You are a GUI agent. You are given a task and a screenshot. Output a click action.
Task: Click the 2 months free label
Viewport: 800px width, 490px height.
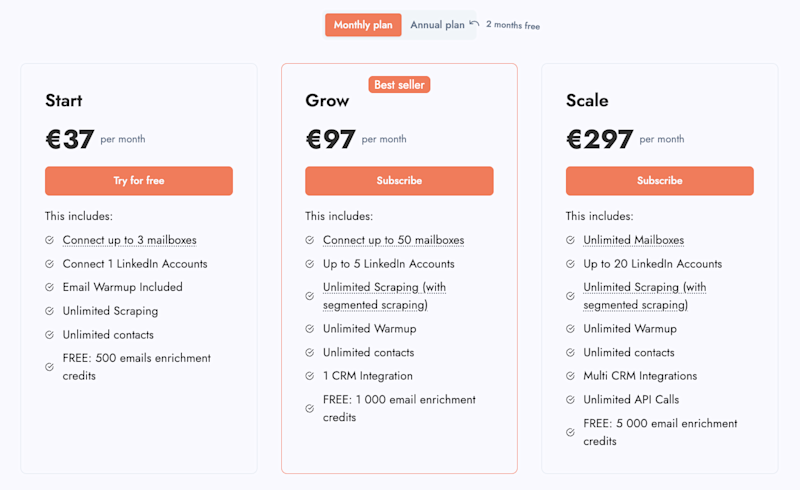(x=513, y=26)
